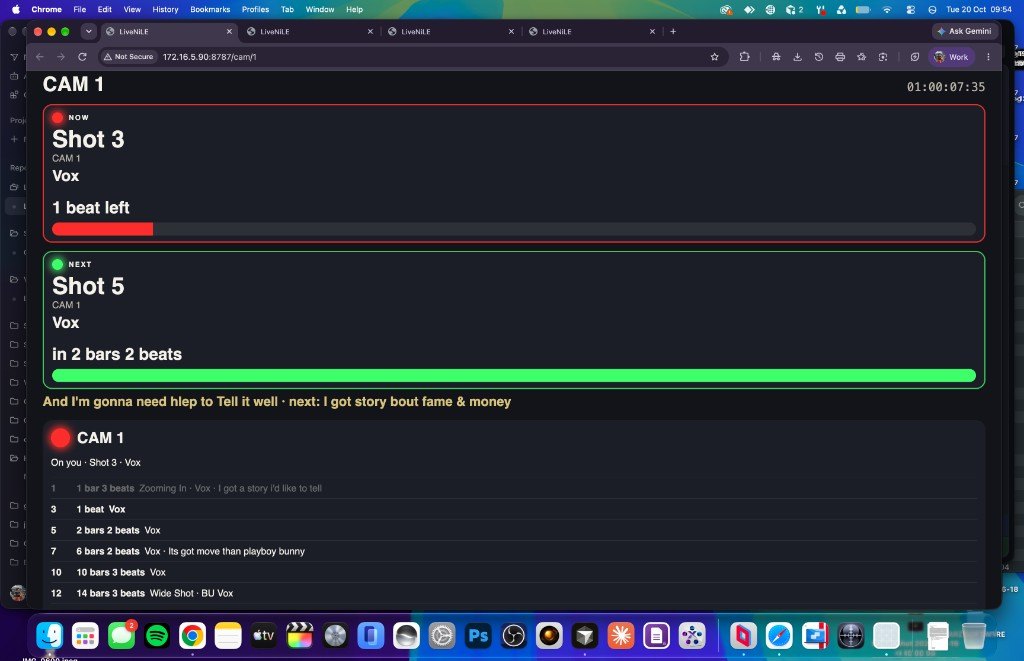Open Final Cut Pro from the dock
The image size is (1024, 661).
coord(300,635)
